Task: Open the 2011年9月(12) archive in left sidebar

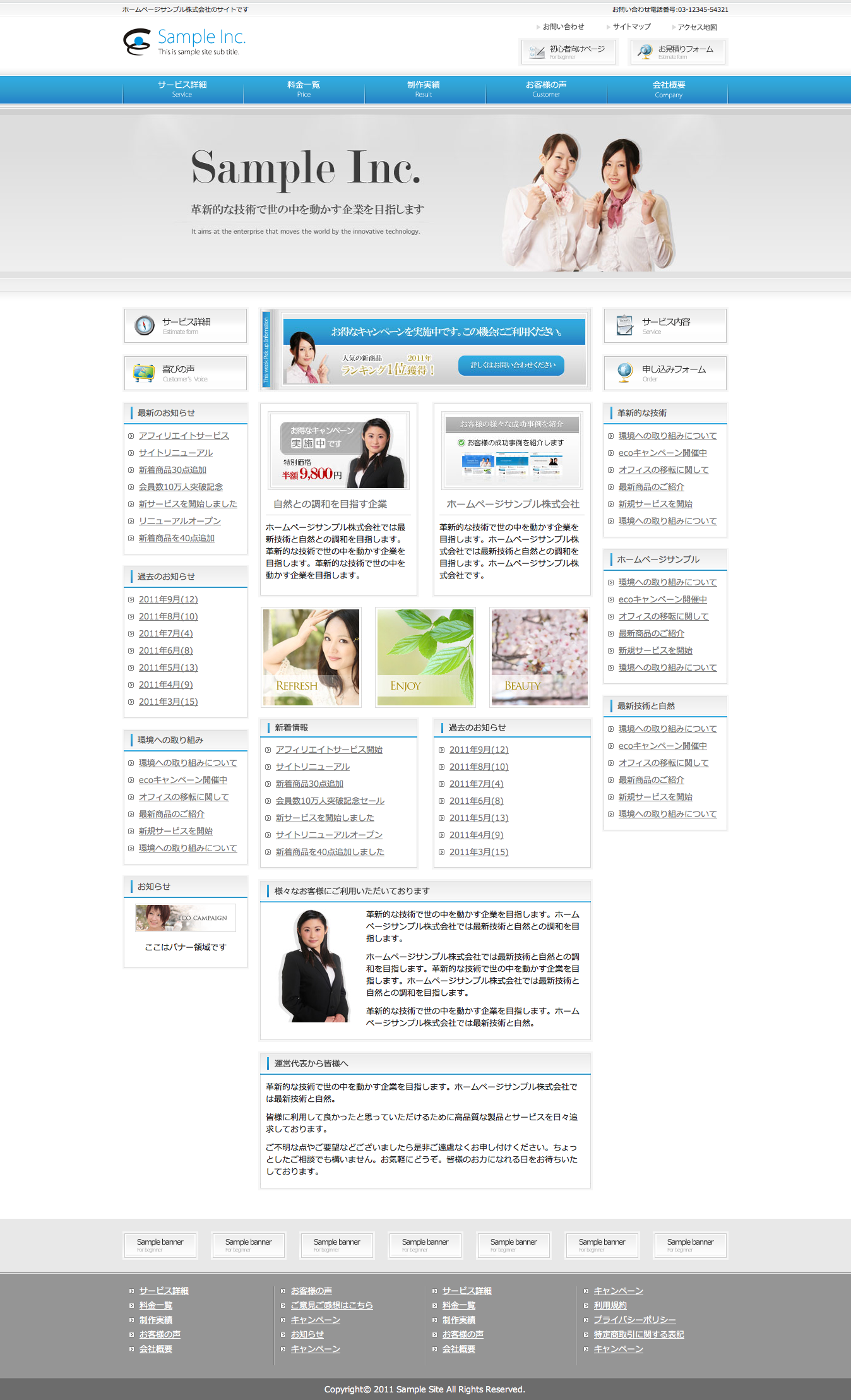Action: [168, 599]
